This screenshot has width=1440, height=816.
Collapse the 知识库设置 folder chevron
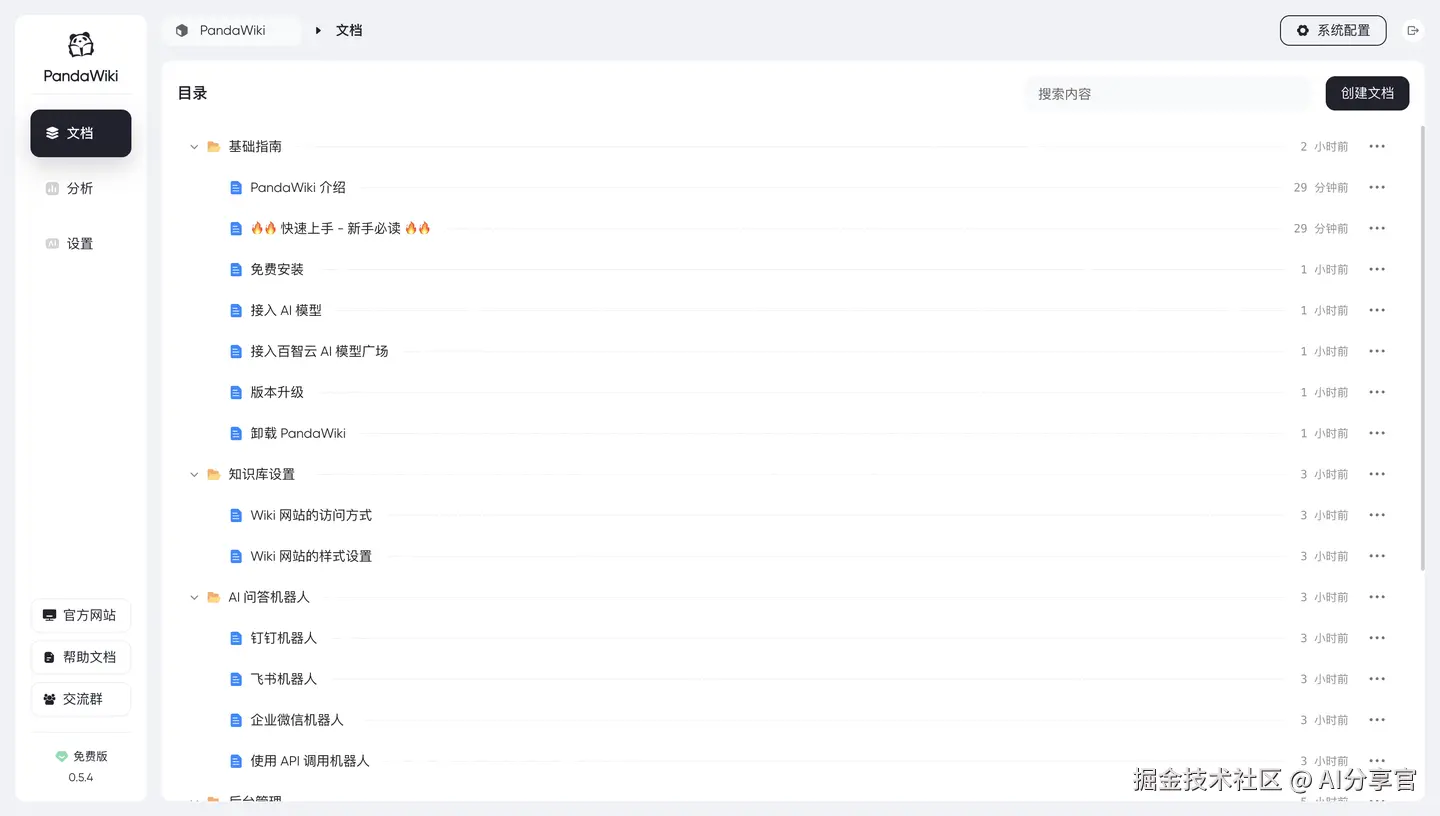click(194, 475)
